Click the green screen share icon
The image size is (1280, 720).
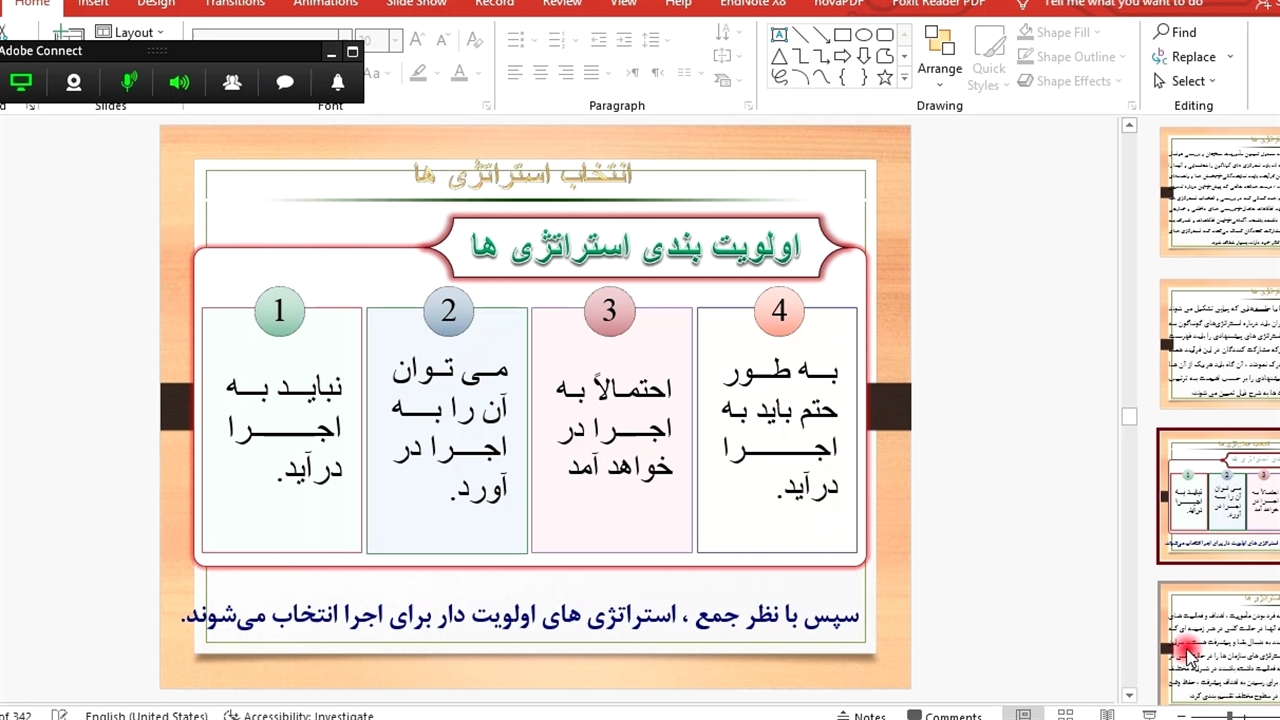[21, 82]
